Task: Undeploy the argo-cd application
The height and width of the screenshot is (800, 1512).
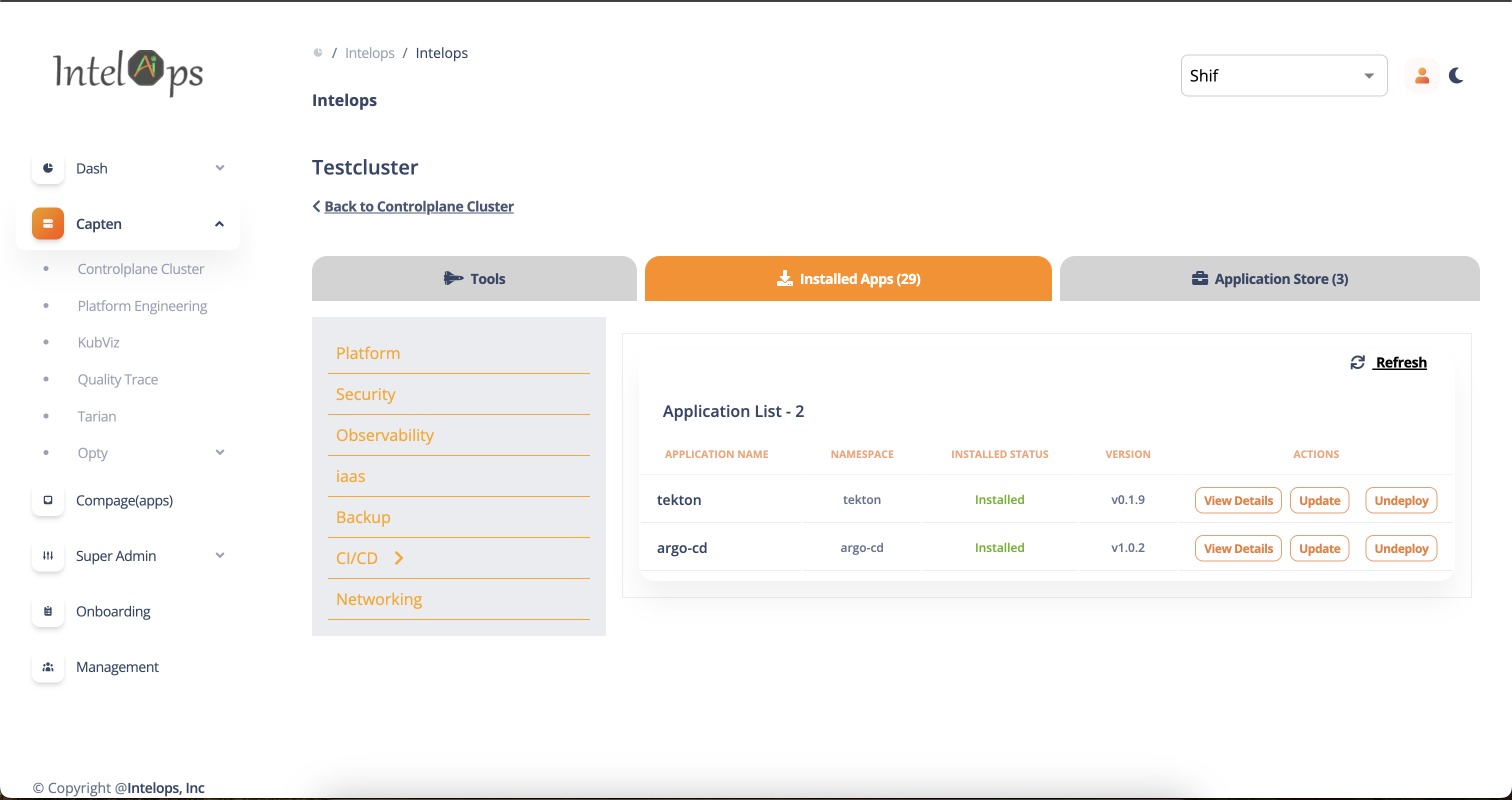Action: (x=1401, y=548)
